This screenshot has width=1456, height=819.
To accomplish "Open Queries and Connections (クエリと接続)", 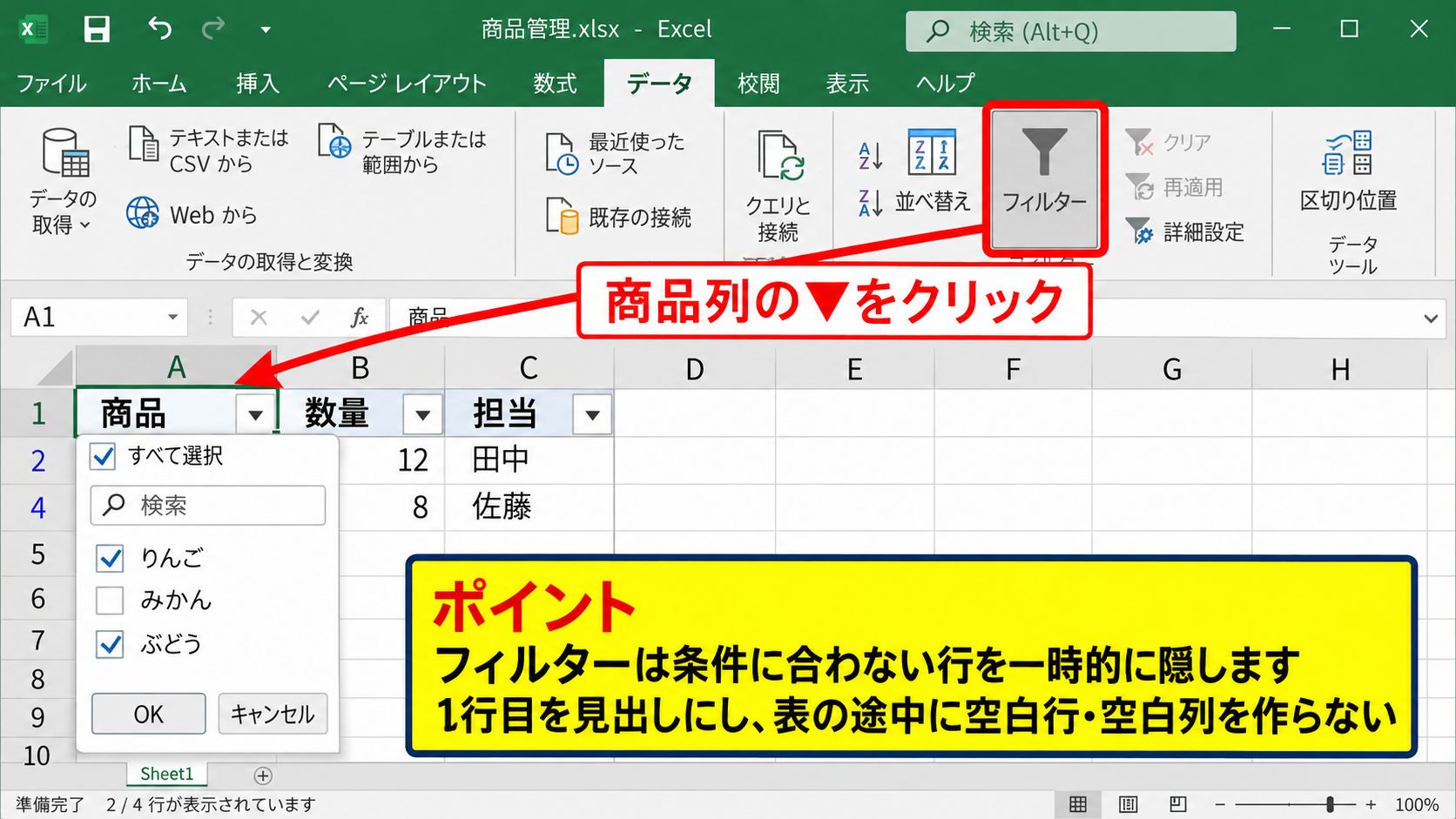I will point(778,185).
